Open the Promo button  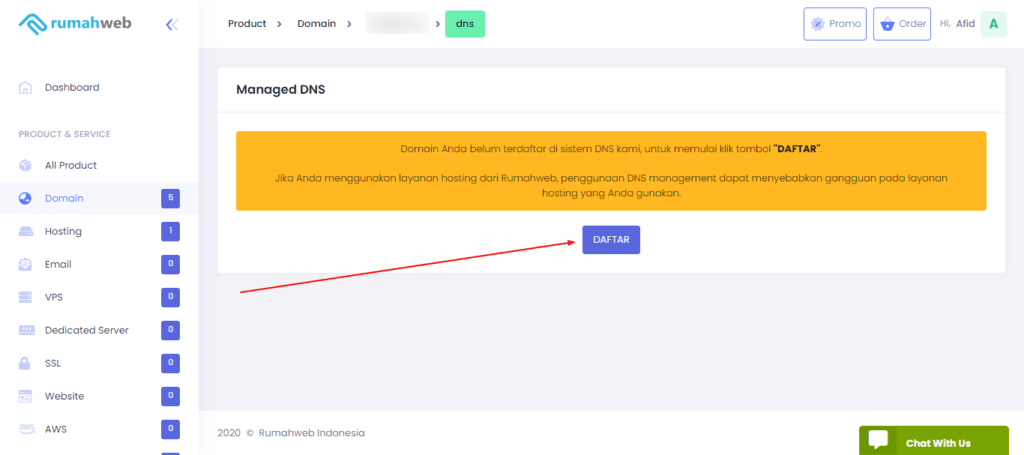tap(835, 24)
